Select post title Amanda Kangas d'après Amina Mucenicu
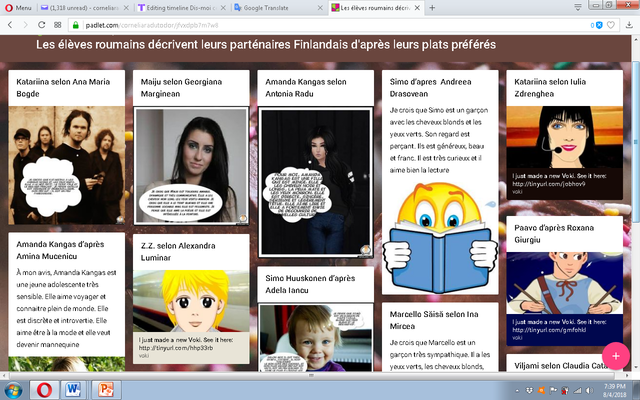This screenshot has height=400, width=640. [x=60, y=250]
